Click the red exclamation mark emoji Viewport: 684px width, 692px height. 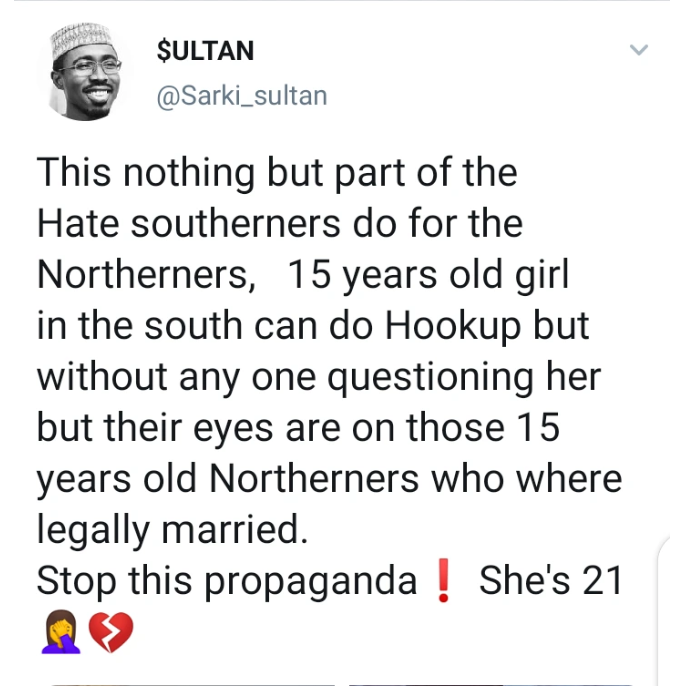click(443, 580)
